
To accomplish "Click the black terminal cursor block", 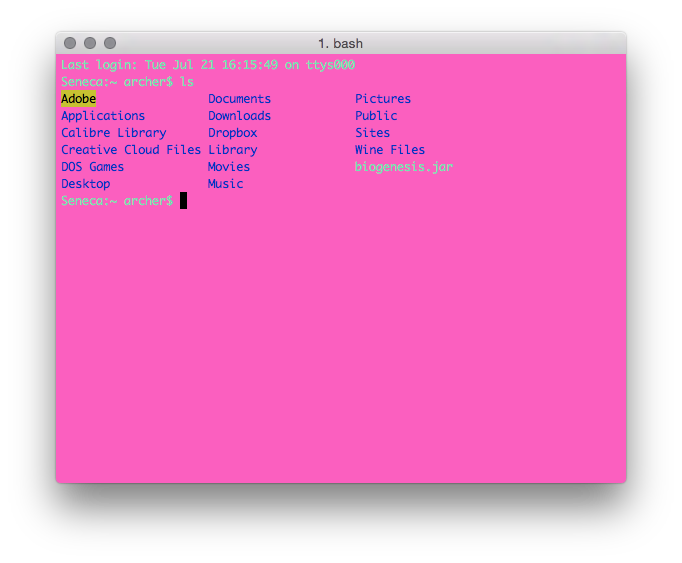I will [184, 201].
